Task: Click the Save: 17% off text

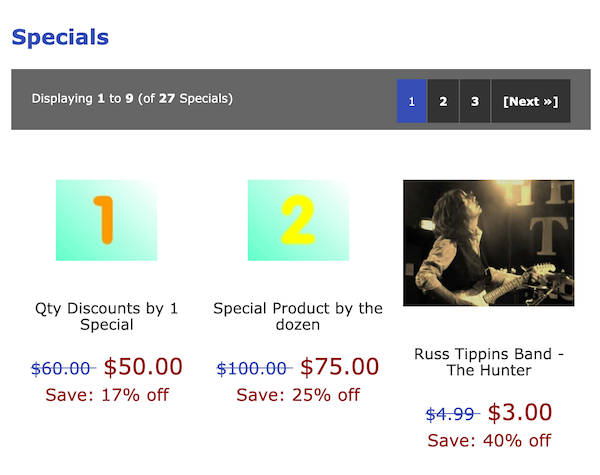Action: tap(107, 395)
